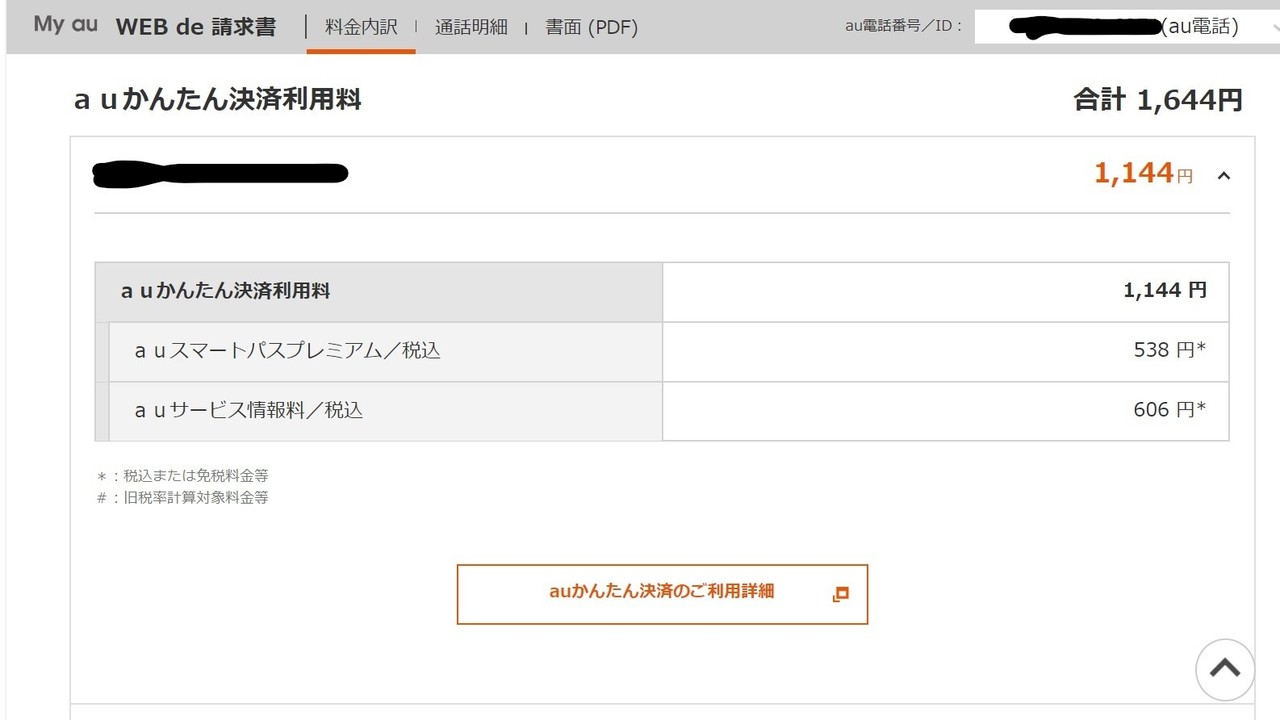
Task: Click the 538 円 amount cell
Action: [x=946, y=351]
